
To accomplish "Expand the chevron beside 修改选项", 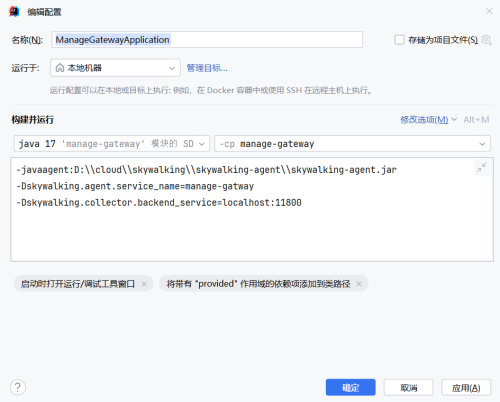I will click(x=454, y=119).
